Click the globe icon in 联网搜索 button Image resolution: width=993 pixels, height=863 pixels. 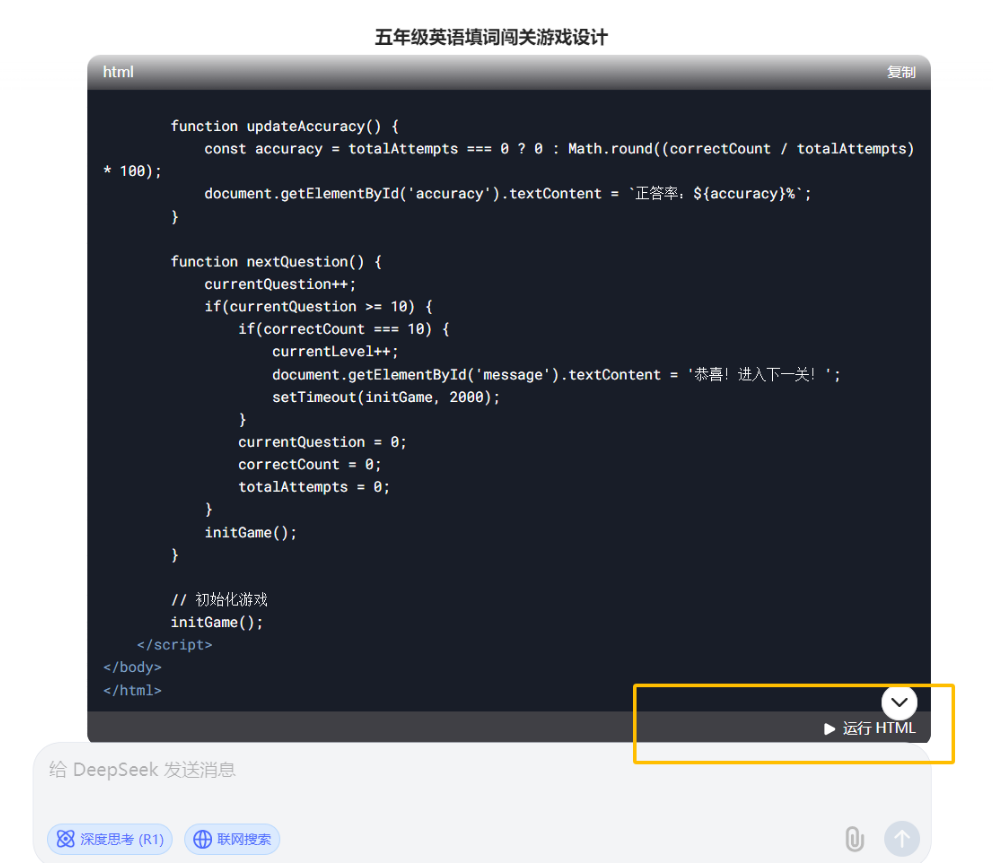(203, 839)
